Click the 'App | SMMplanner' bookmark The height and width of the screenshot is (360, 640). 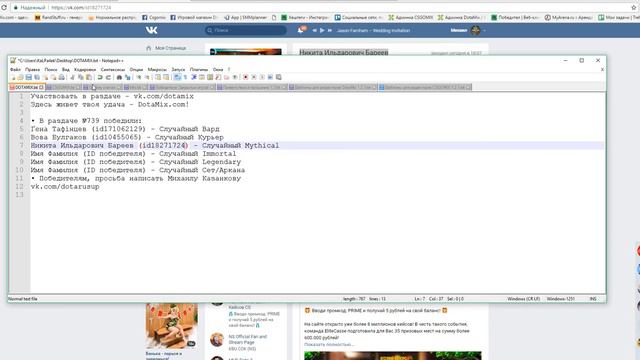(245, 18)
